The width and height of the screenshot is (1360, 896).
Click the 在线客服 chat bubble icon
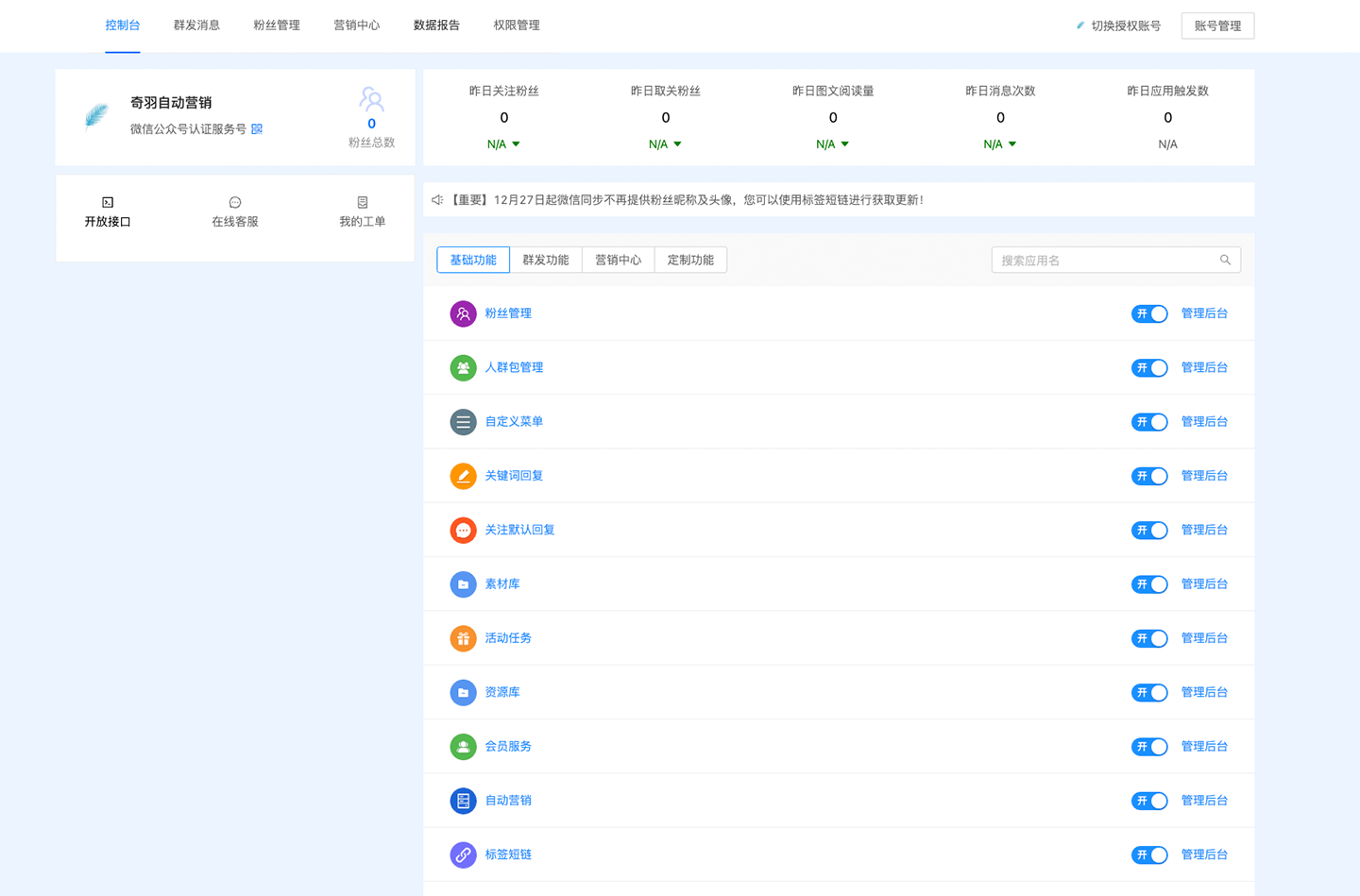pos(235,202)
